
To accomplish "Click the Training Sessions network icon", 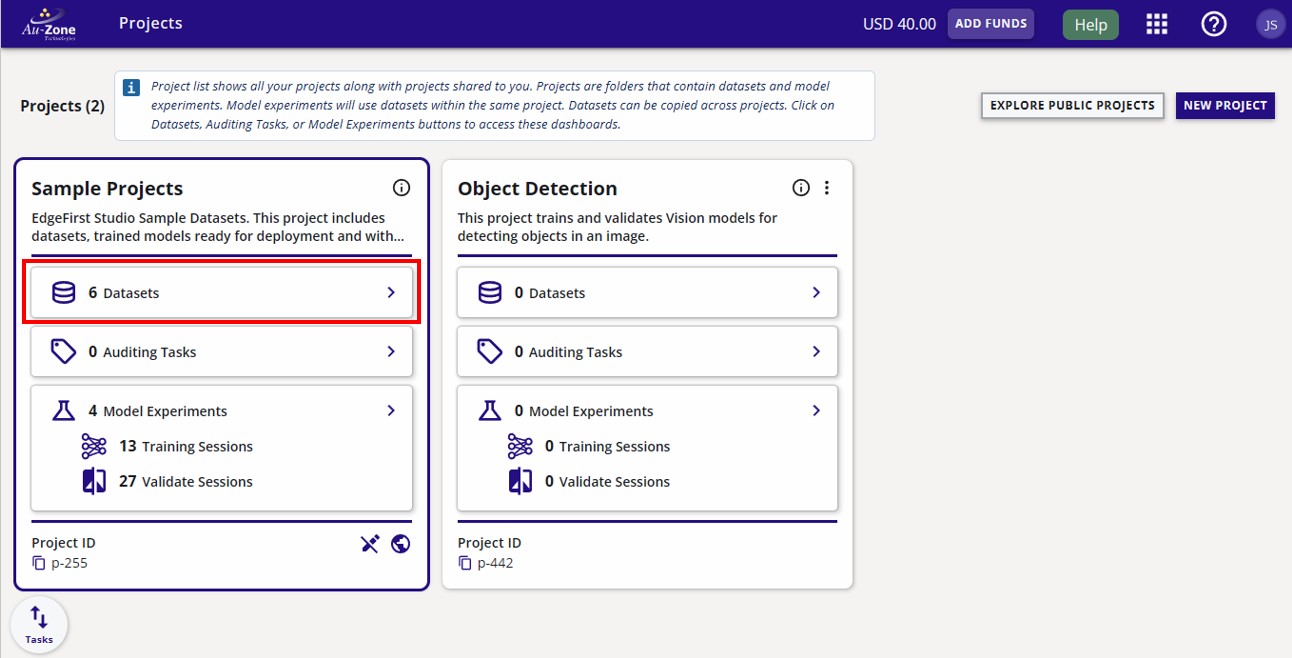I will click(95, 446).
